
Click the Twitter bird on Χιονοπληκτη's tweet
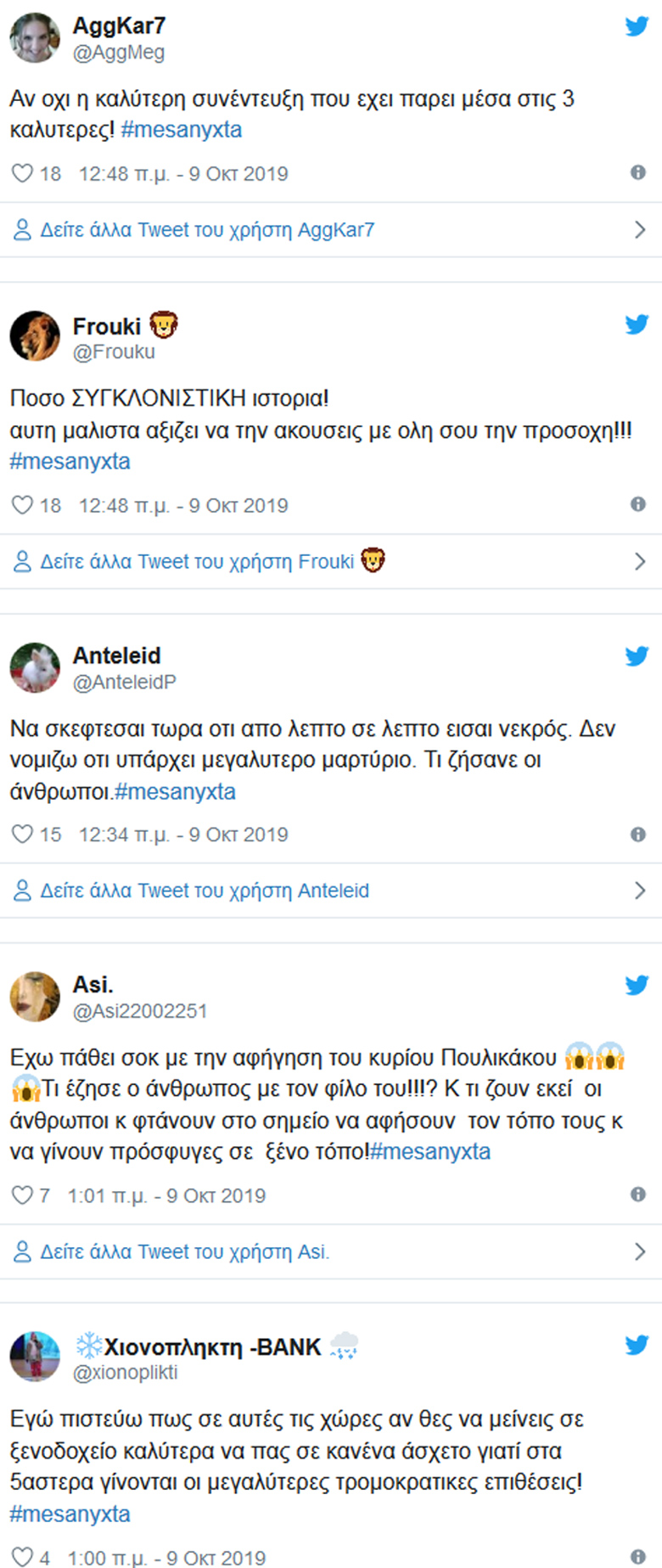(637, 1345)
